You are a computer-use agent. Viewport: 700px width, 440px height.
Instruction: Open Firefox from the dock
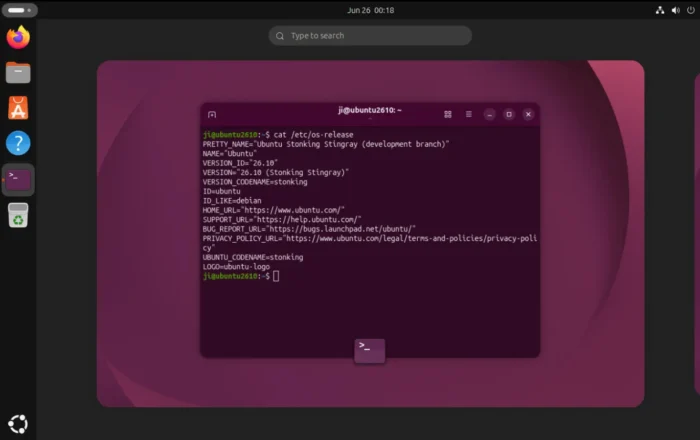point(18,37)
